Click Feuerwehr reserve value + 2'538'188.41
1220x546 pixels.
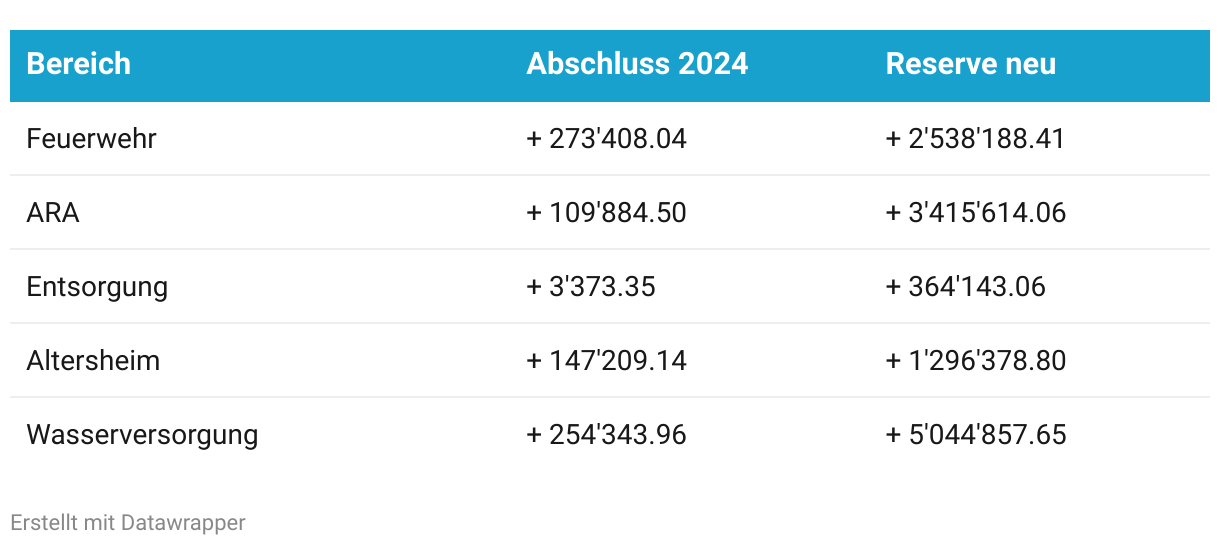tap(976, 138)
